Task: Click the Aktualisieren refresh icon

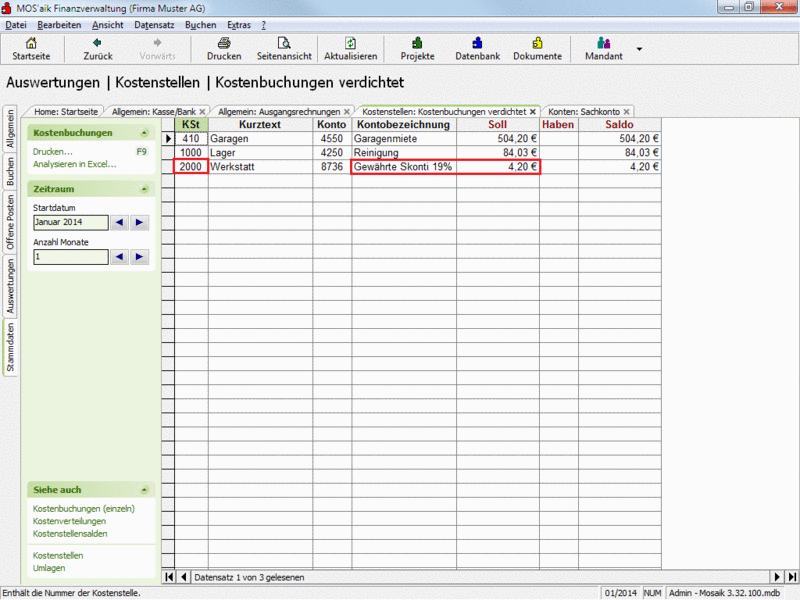Action: 351,43
